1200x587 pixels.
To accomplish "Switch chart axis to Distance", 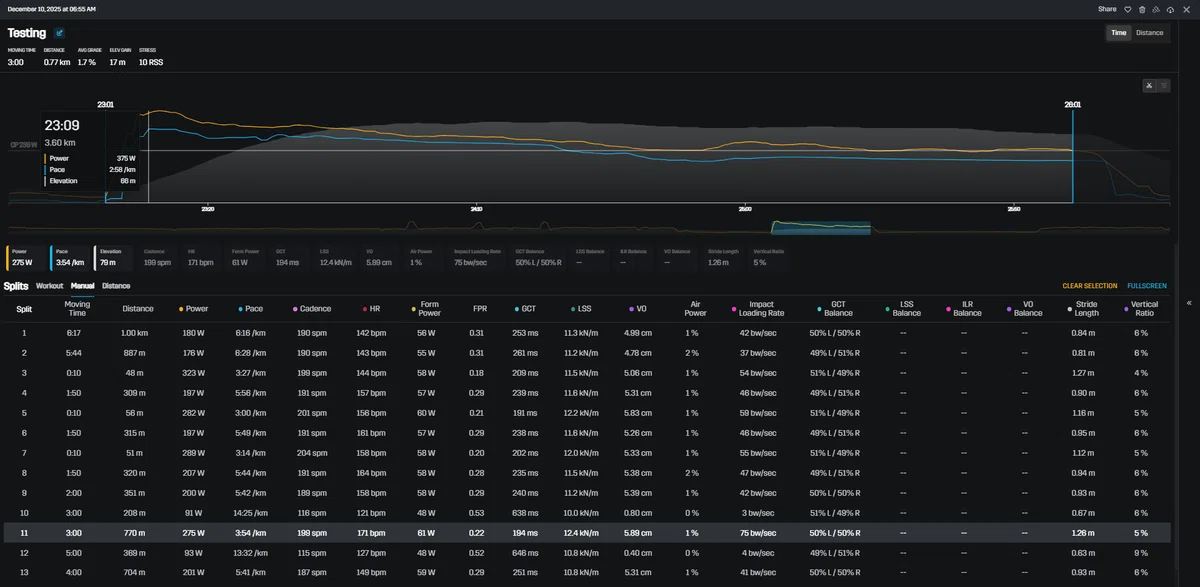I will coord(1150,33).
